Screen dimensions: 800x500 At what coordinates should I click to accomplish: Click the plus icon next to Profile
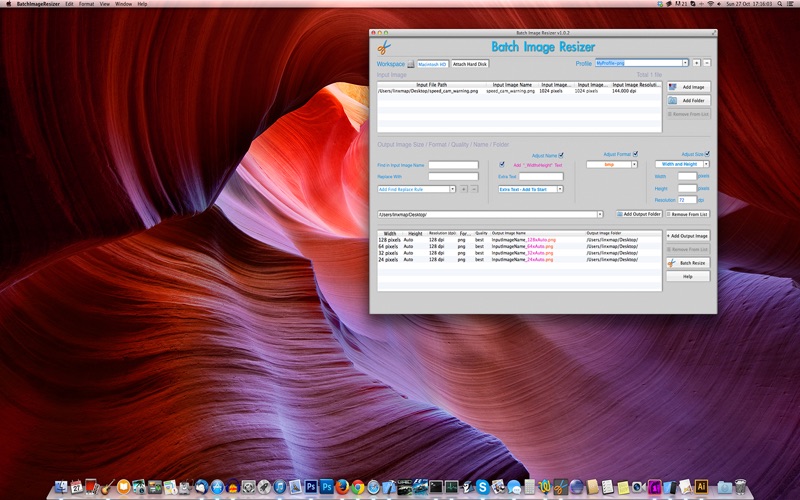(x=696, y=63)
